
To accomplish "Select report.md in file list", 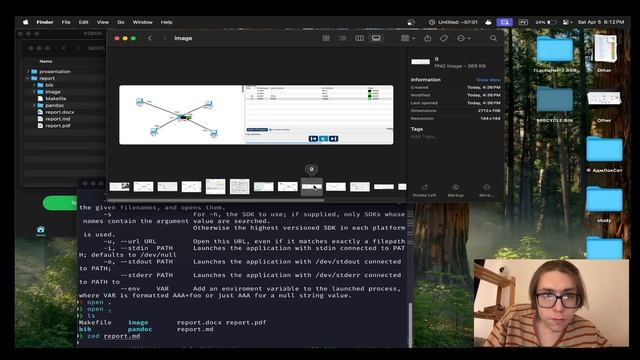I will coord(64,119).
